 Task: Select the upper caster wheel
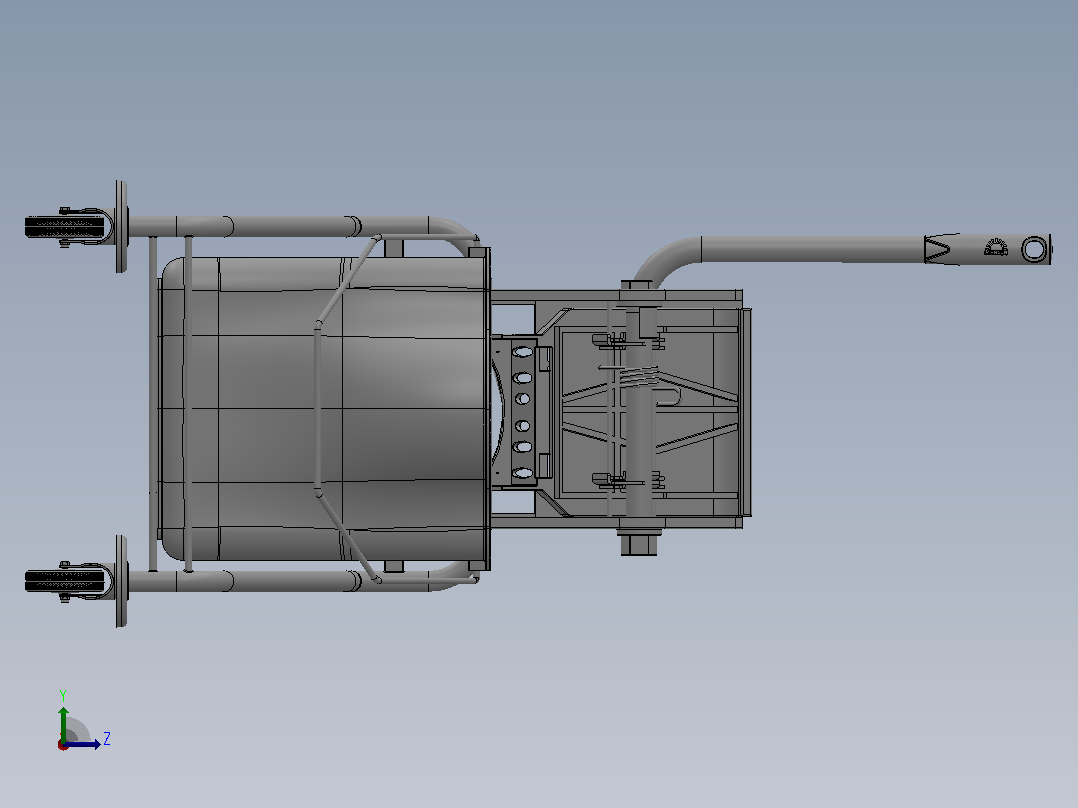click(x=69, y=226)
